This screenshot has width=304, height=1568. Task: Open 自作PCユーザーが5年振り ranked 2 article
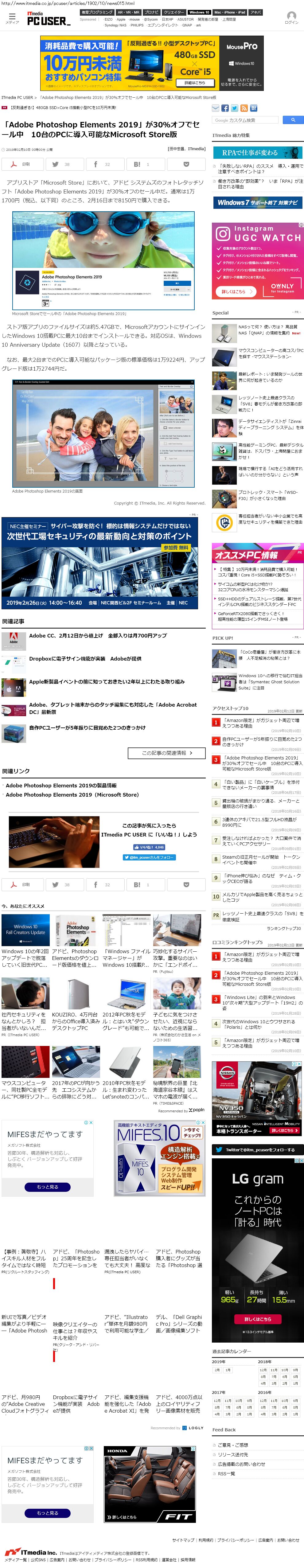261,742
